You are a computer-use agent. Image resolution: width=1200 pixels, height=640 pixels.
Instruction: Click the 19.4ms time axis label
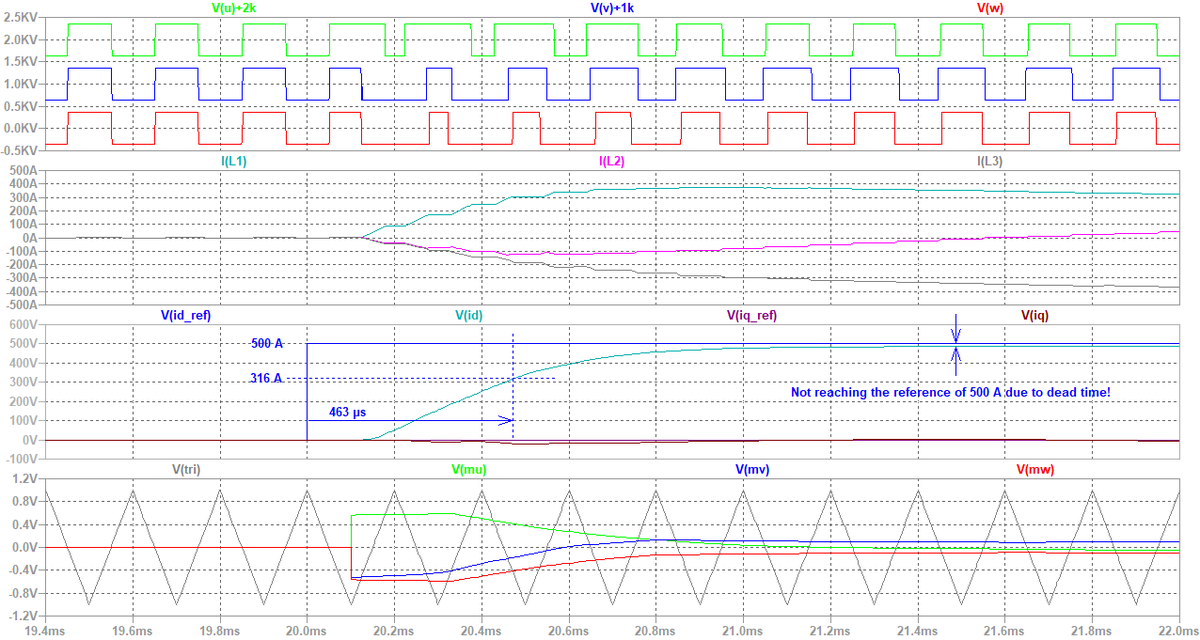[43, 630]
